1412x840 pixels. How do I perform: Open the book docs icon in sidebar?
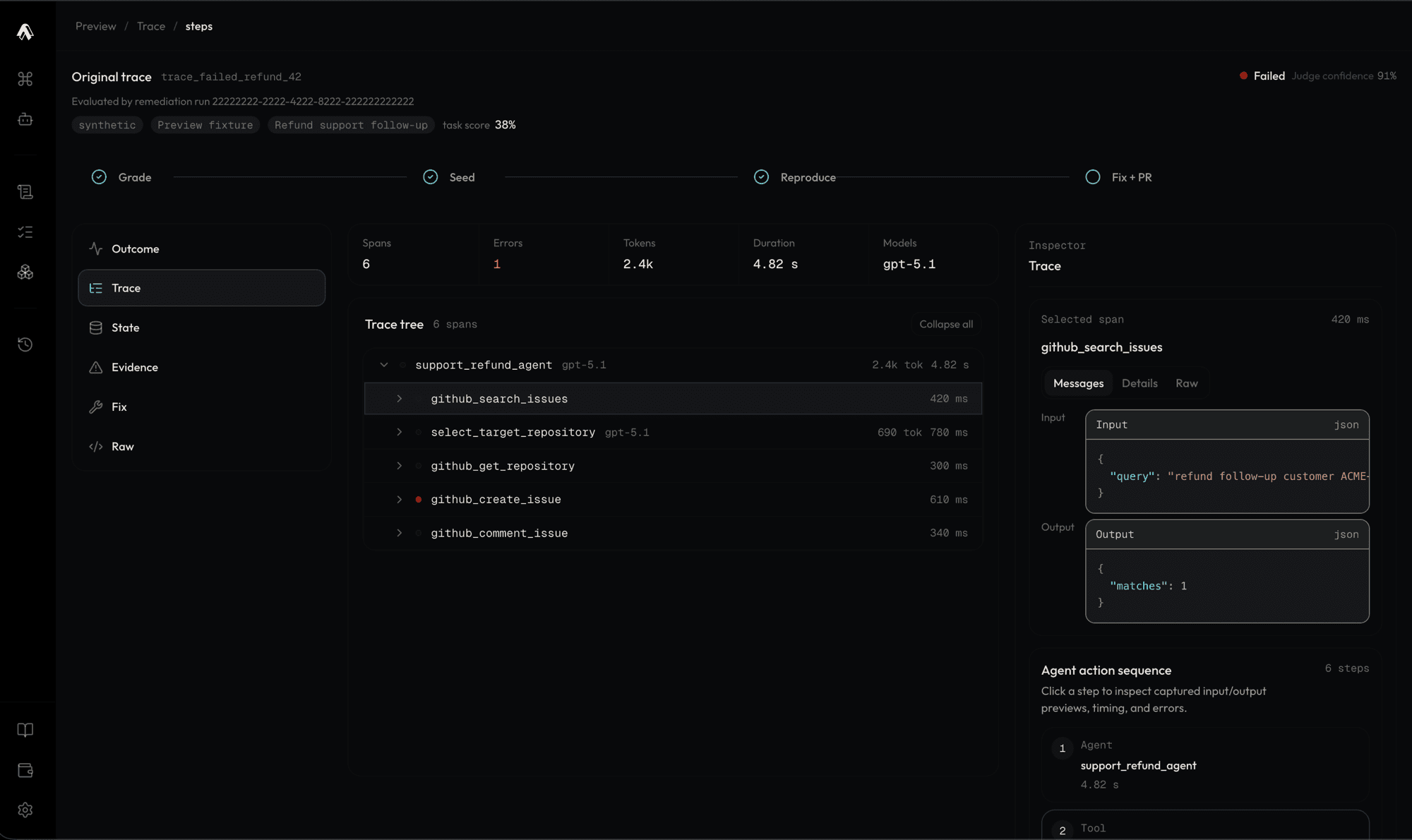25,730
